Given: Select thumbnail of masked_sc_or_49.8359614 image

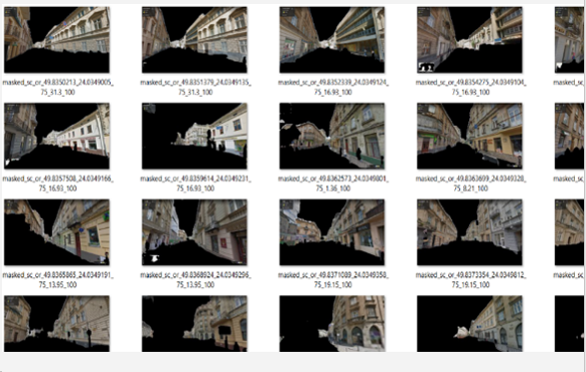Looking at the screenshot, I should point(194,136).
